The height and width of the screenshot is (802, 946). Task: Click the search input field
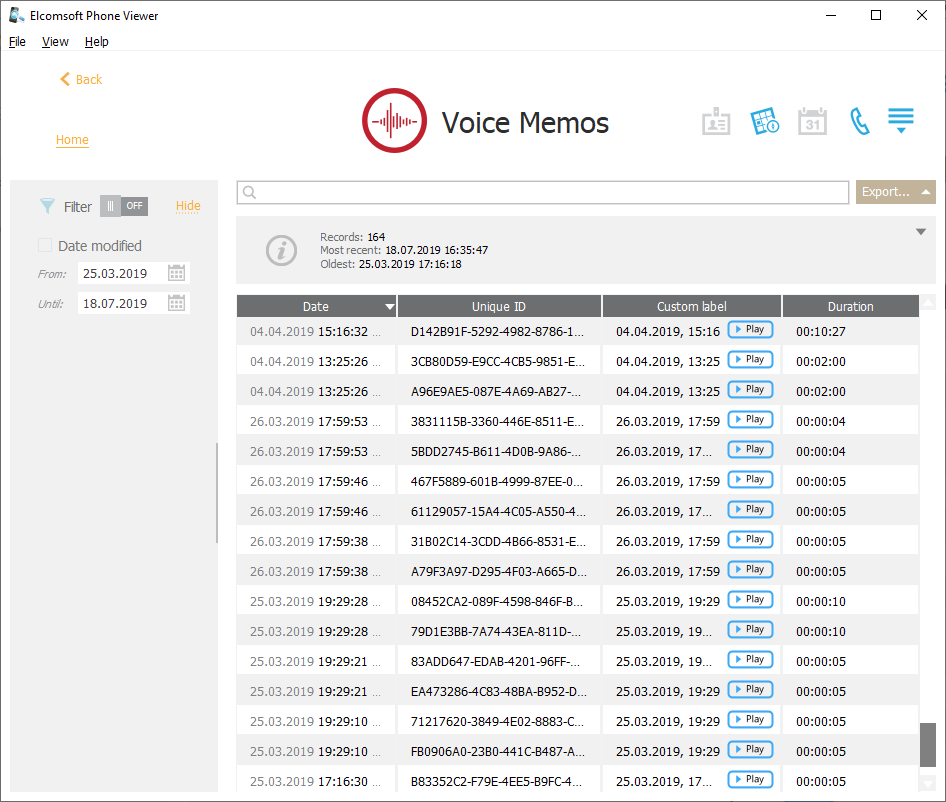pos(543,192)
